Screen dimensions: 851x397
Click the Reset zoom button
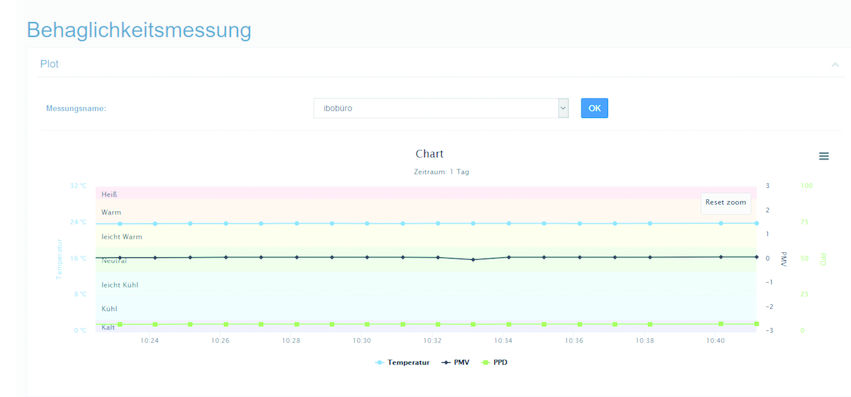(726, 203)
